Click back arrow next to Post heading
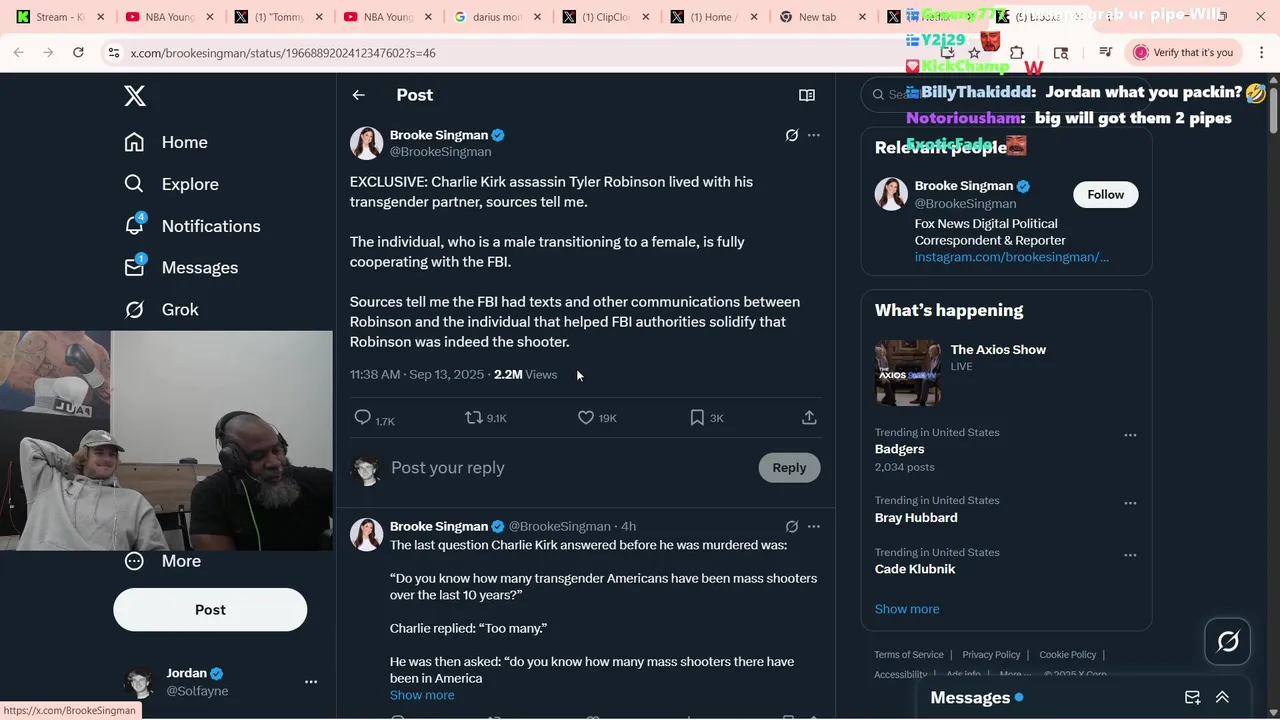This screenshot has height=720, width=1280. [359, 95]
